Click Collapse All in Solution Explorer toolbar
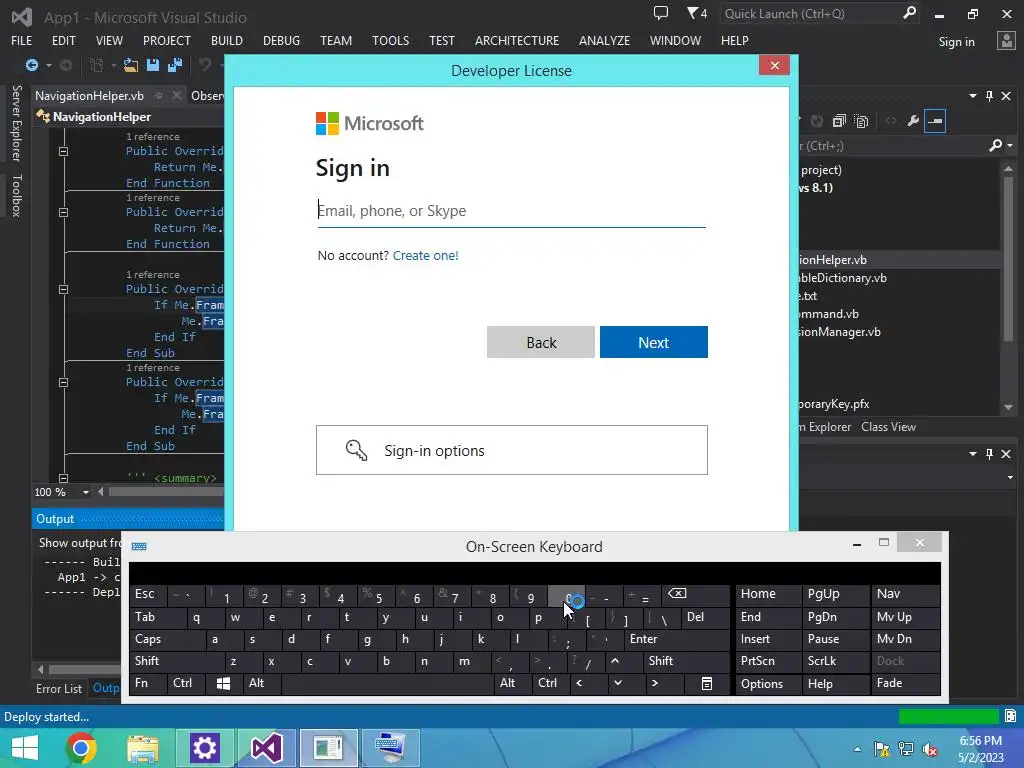This screenshot has width=1024, height=768. click(x=839, y=121)
